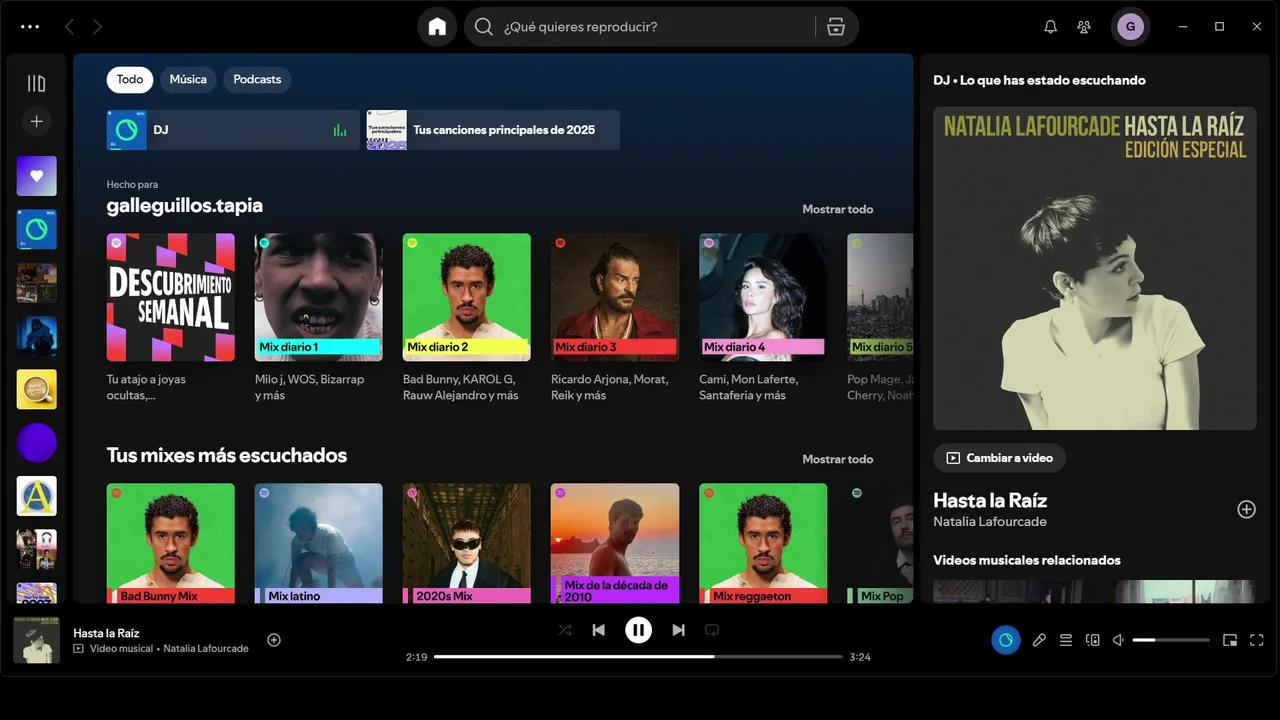Screen dimensions: 1280x720
Task: Select the Todo filter chip
Action: [130, 79]
